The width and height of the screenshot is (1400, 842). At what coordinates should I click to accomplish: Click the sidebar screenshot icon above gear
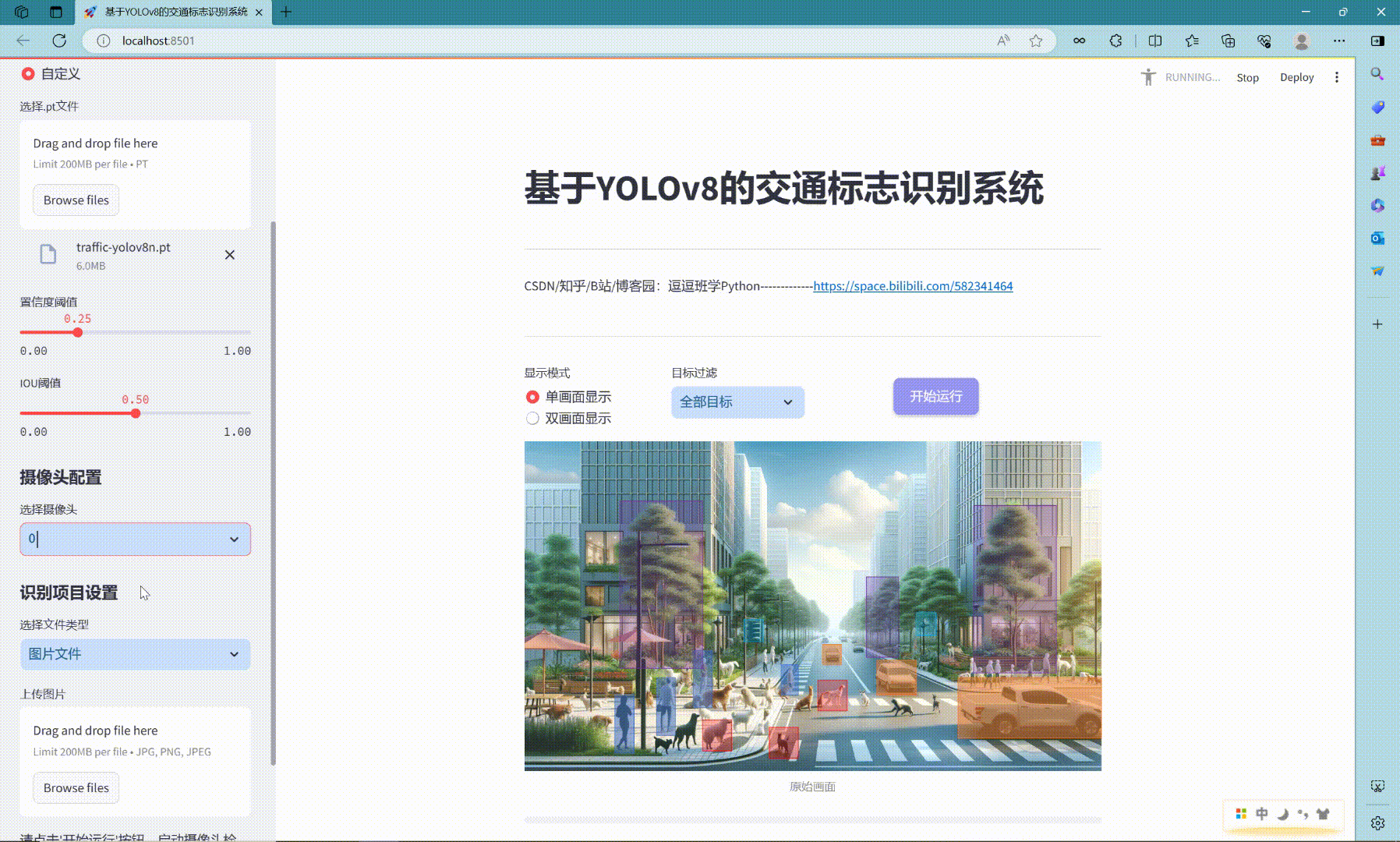point(1377,787)
